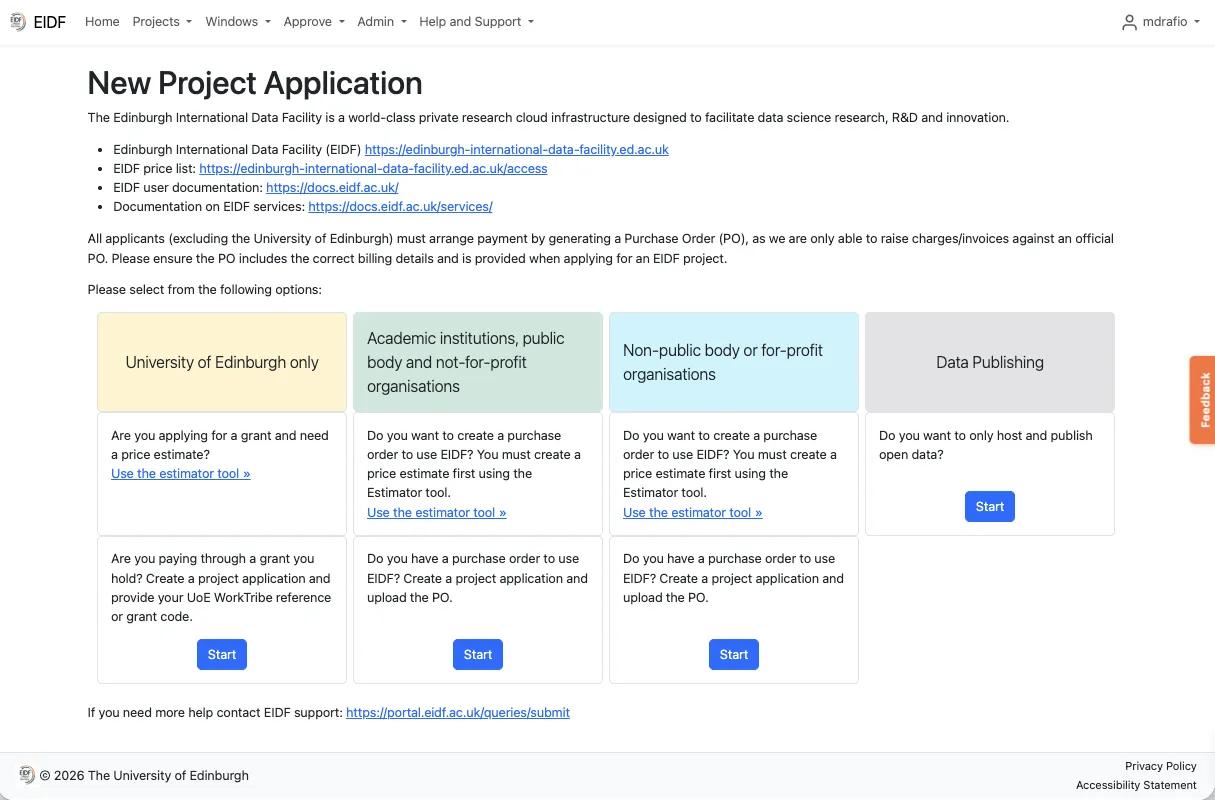The height and width of the screenshot is (800, 1215).
Task: Click the 2026 University of Edinburgh copyright text
Action: 144,775
